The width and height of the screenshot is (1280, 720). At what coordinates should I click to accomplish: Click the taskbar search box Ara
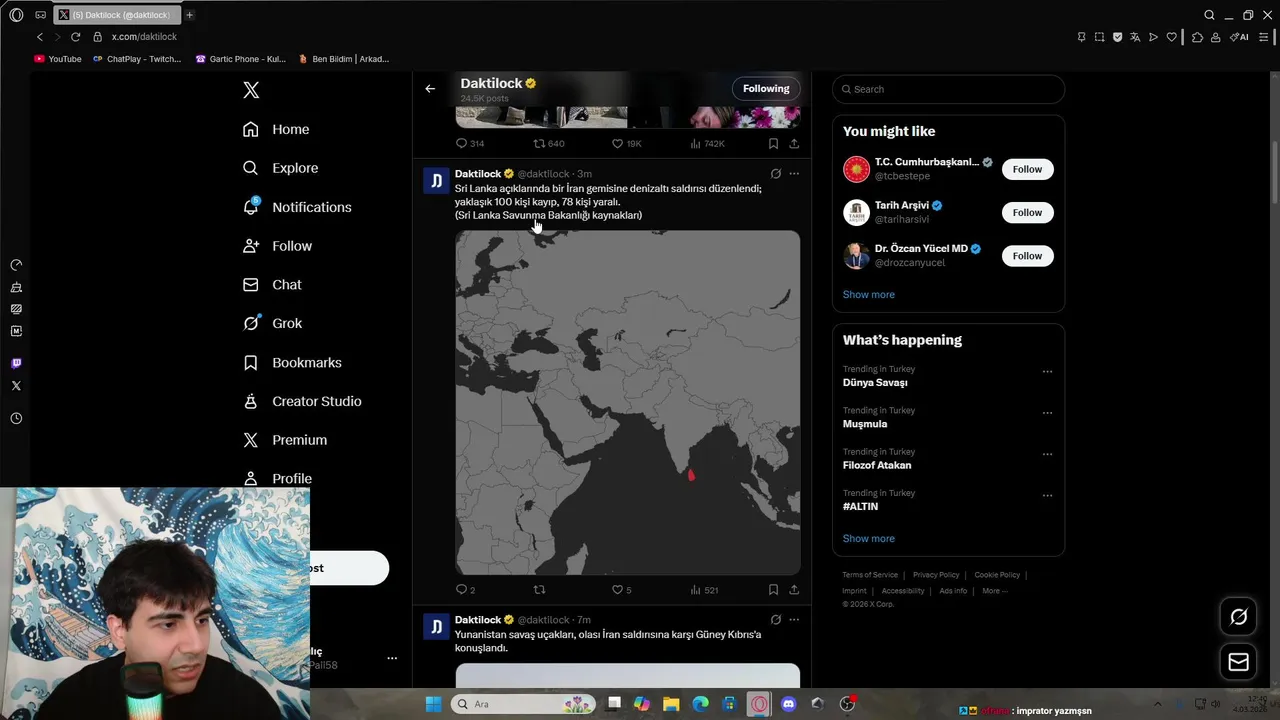pyautogui.click(x=525, y=704)
